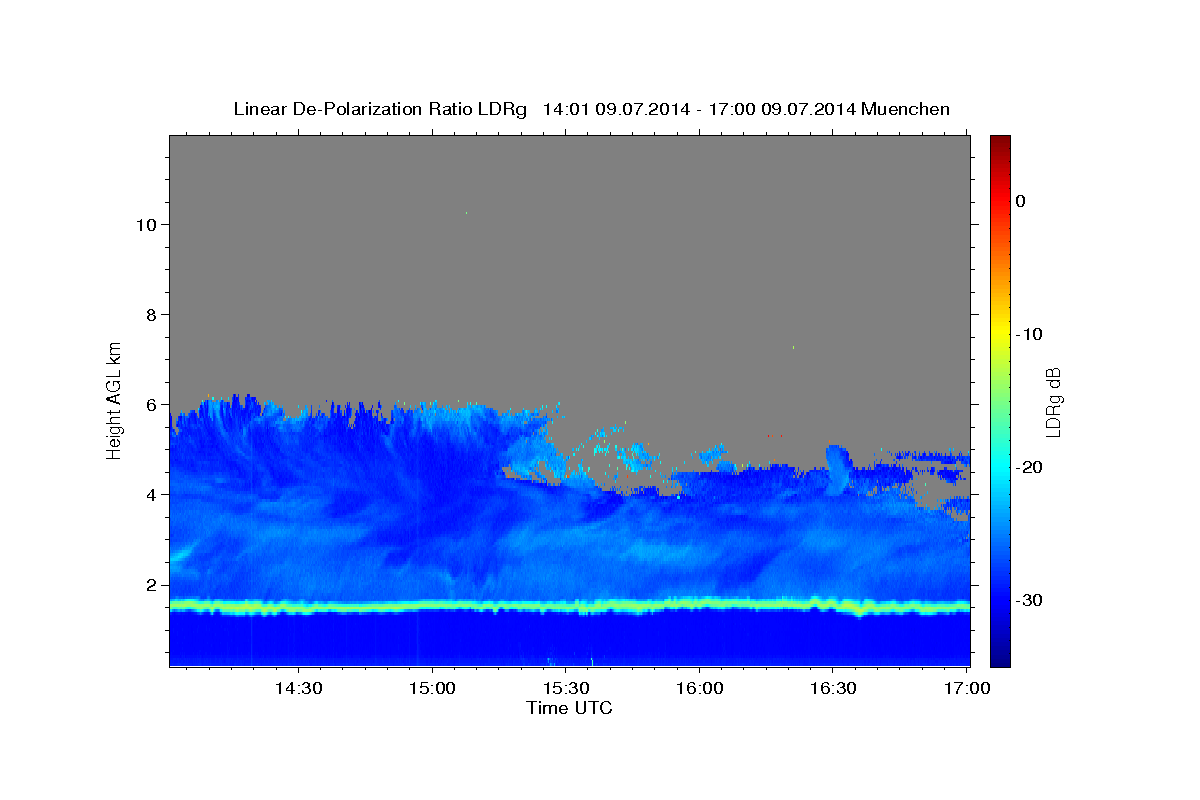The width and height of the screenshot is (1200, 800).
Task: Click the '17:00' time tick label
Action: (966, 688)
